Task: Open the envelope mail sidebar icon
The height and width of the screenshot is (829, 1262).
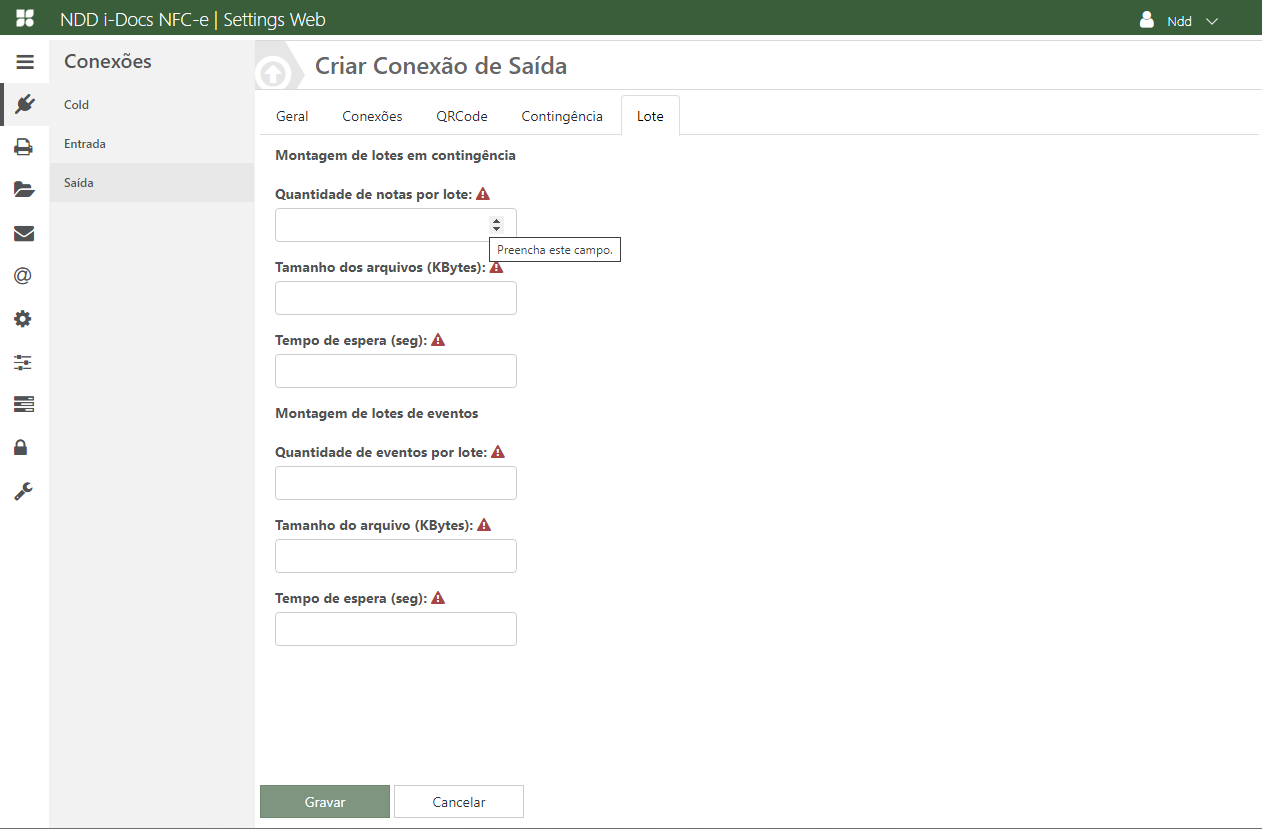Action: click(x=23, y=233)
